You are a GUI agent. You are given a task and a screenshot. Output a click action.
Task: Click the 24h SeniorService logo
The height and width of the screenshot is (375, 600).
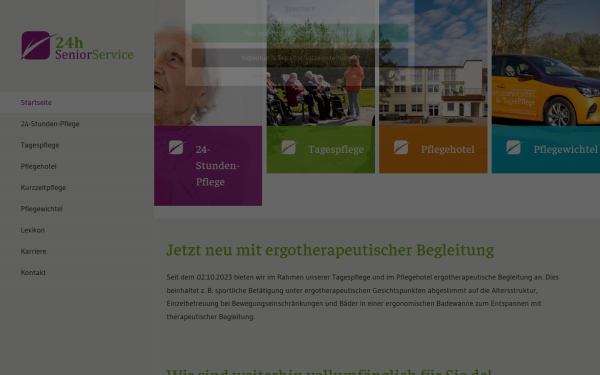77,46
